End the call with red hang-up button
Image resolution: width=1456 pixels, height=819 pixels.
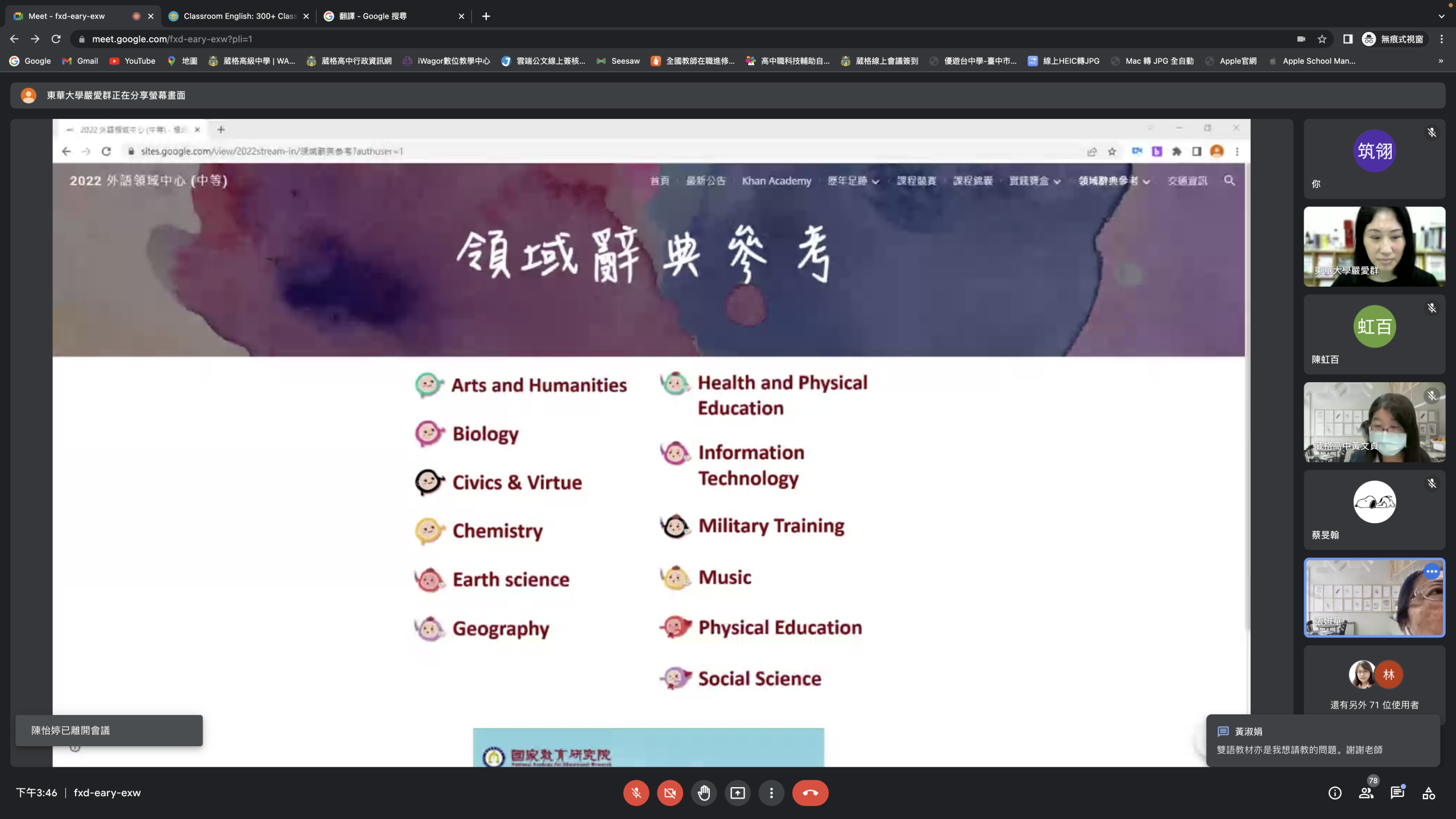tap(810, 793)
